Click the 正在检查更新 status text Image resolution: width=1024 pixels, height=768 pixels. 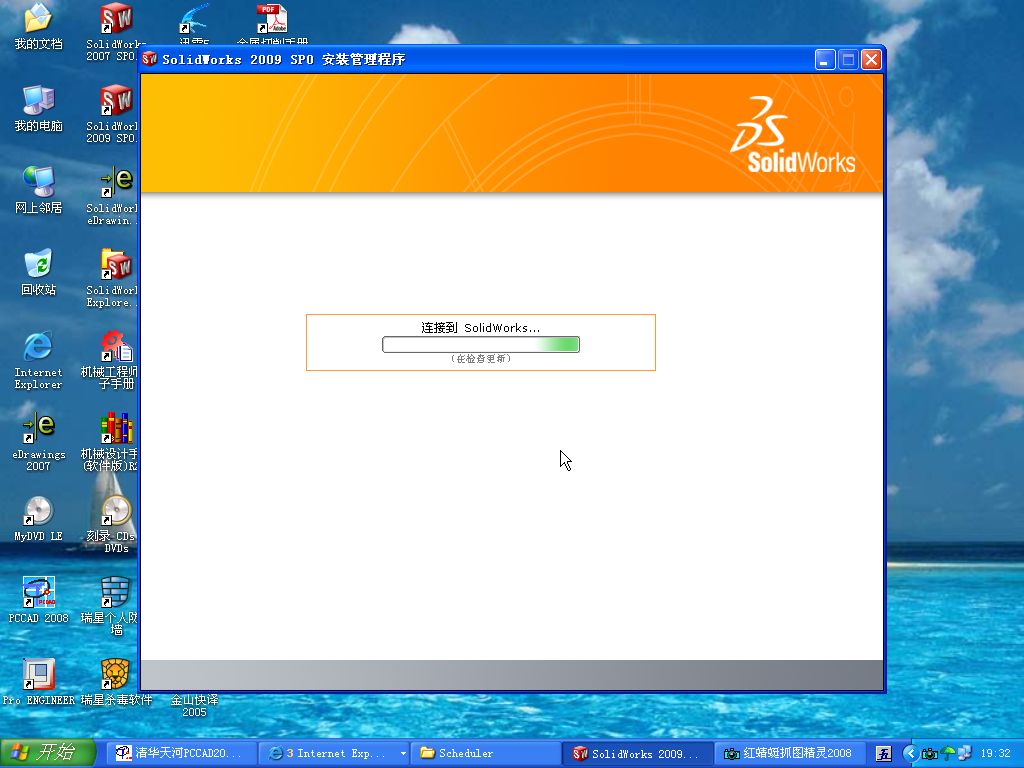coord(481,359)
